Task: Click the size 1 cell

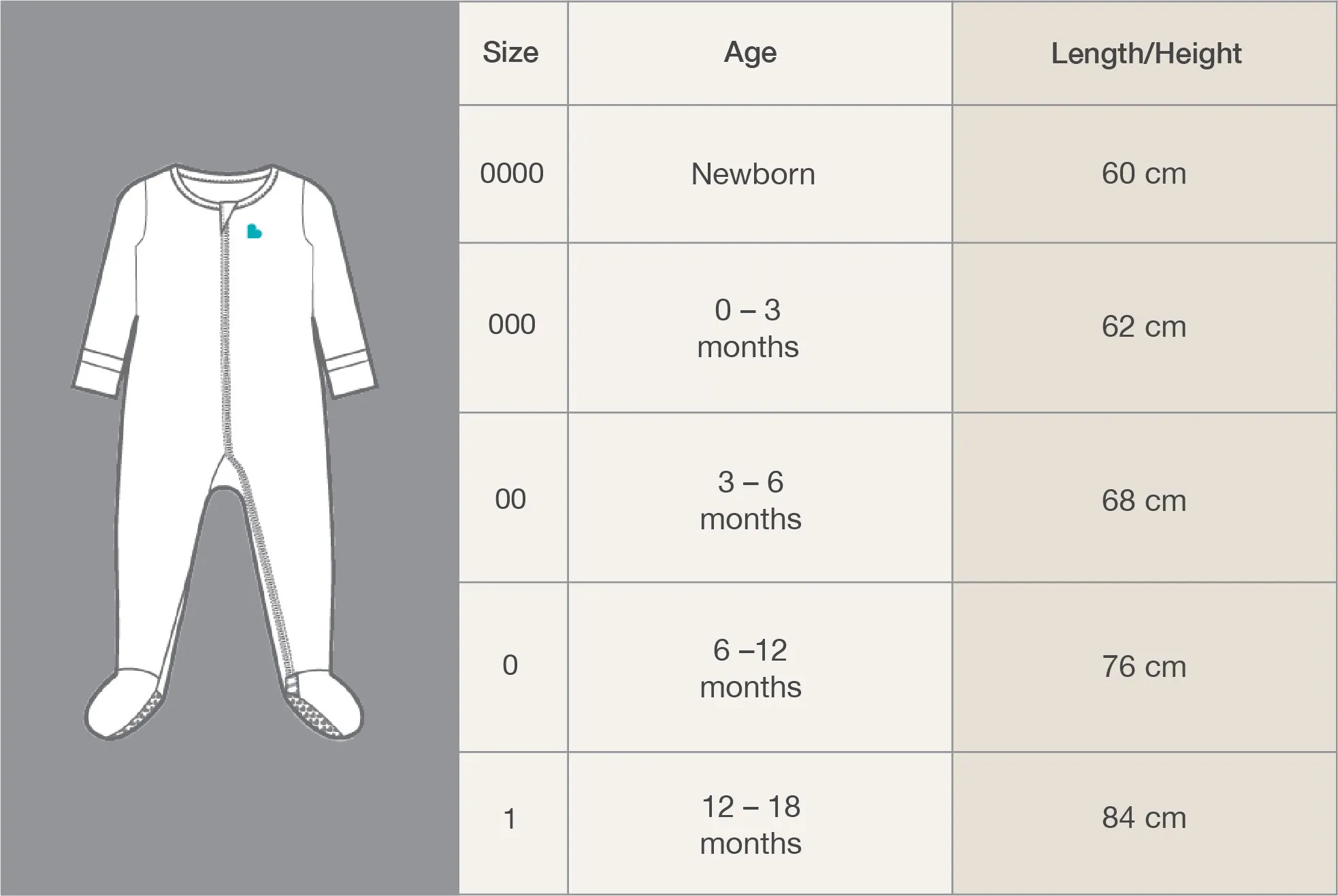Action: (x=513, y=823)
